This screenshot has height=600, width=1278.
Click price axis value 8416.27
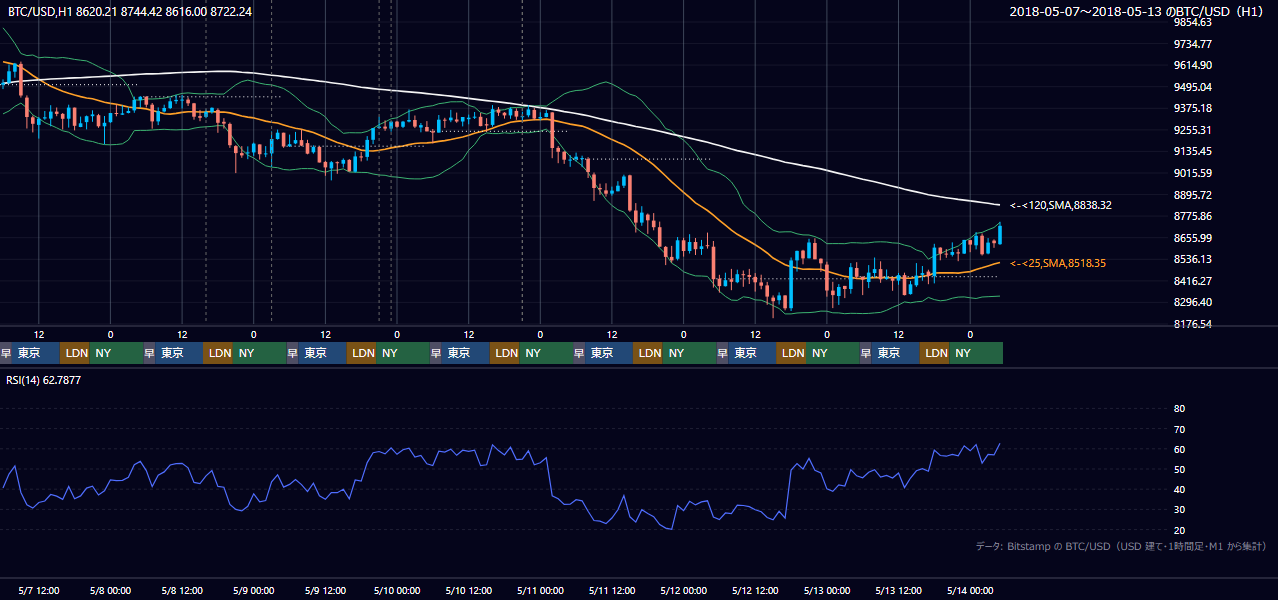(x=1192, y=281)
